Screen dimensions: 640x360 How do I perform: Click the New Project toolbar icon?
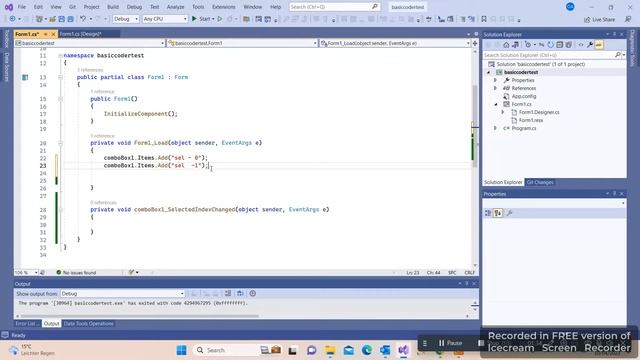(x=39, y=19)
